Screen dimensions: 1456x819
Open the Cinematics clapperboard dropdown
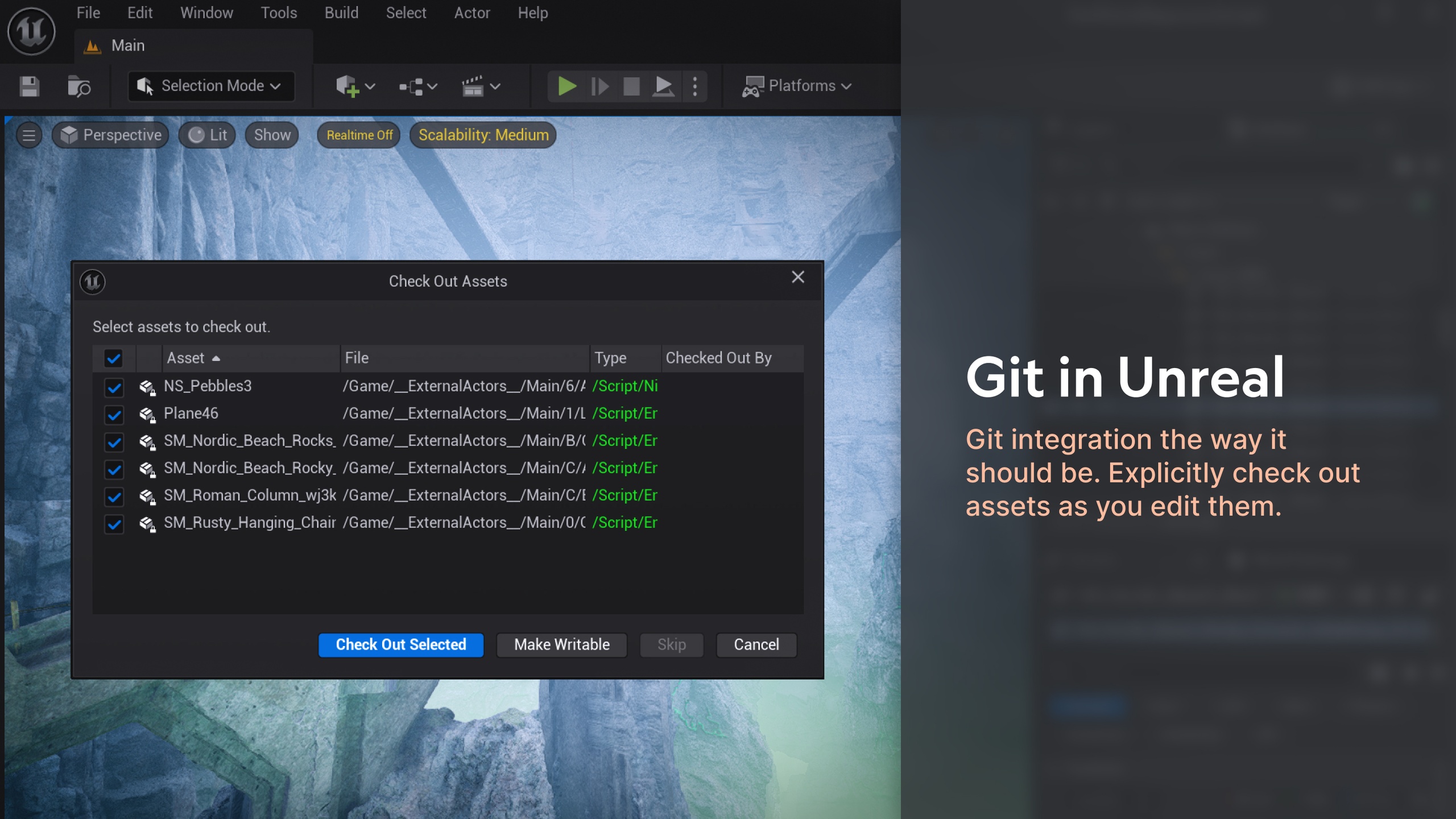[x=481, y=86]
